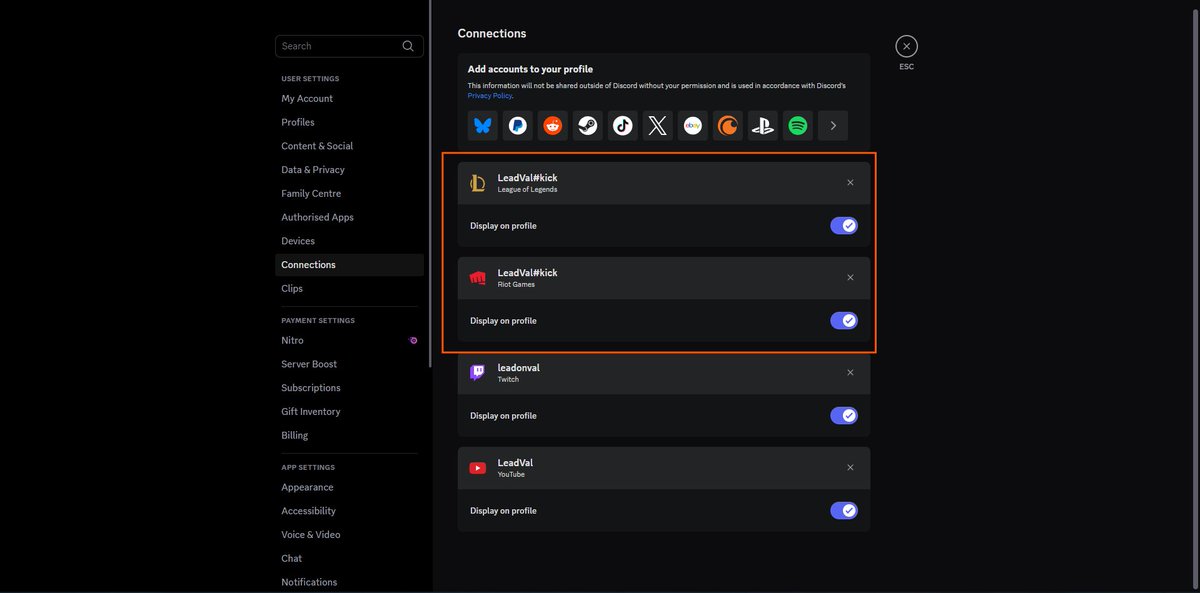The width and height of the screenshot is (1200, 593).
Task: Open Server Boost settings
Action: 349,364
